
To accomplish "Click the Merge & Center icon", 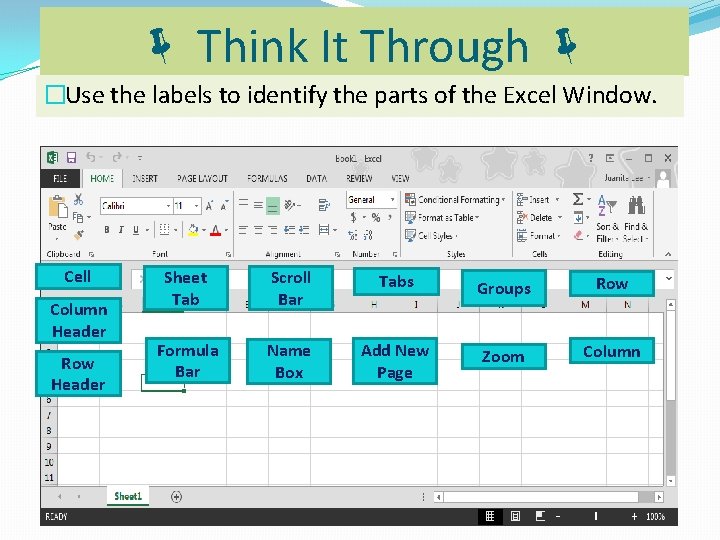I will (x=324, y=230).
